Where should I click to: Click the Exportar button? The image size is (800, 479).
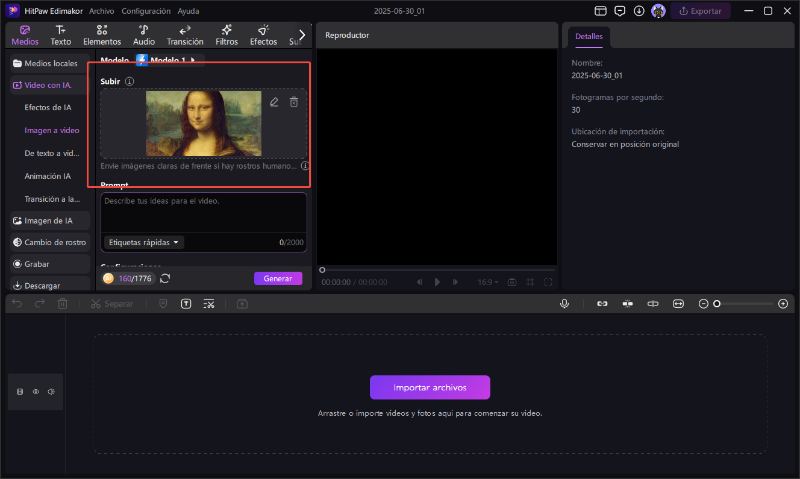[700, 11]
